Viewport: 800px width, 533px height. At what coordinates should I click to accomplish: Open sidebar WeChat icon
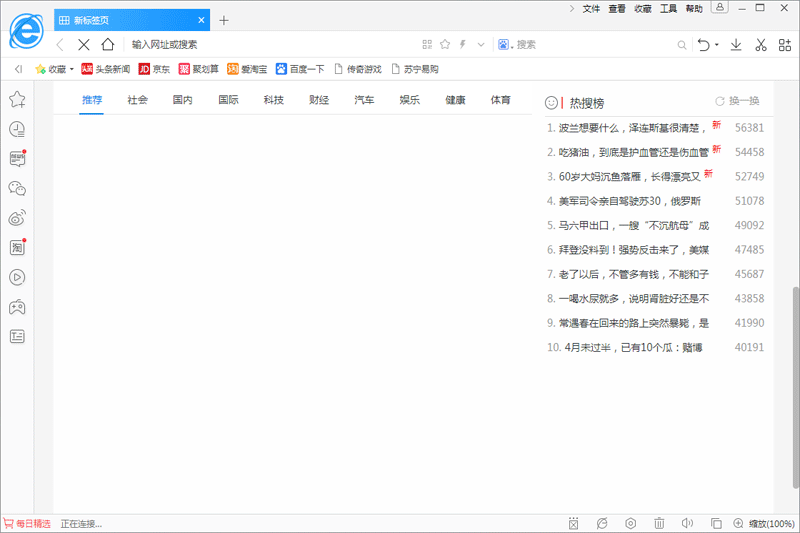[x=17, y=188]
